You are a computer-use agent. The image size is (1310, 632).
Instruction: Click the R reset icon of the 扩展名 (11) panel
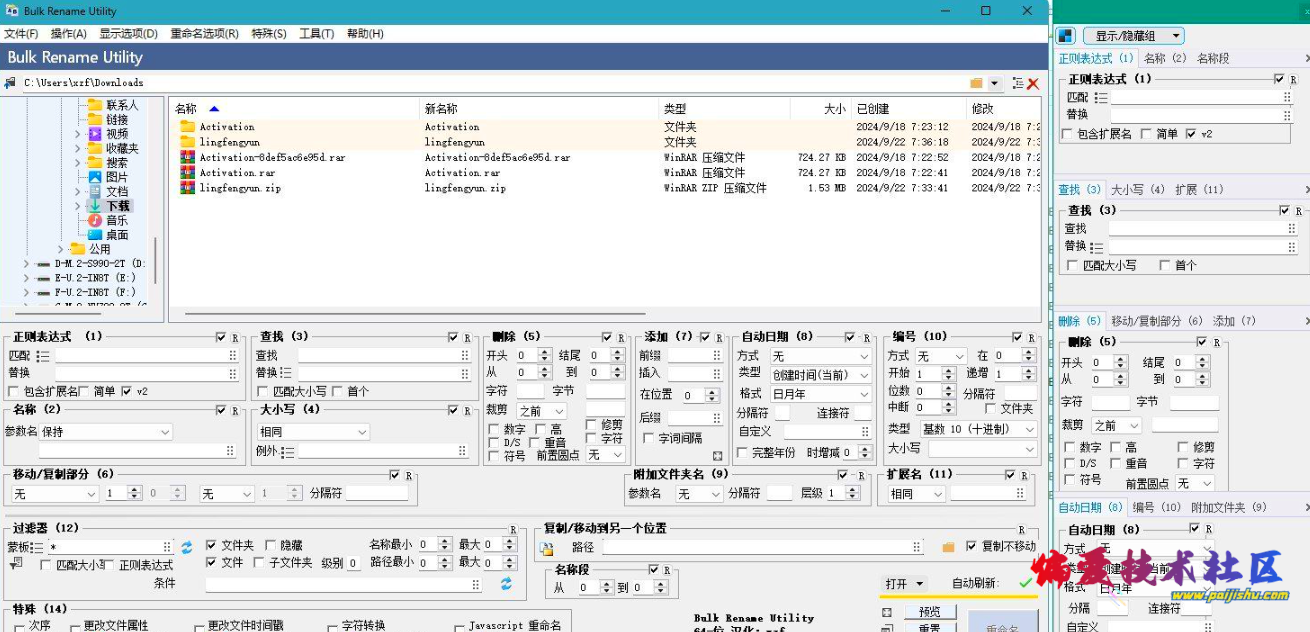[x=1023, y=475]
